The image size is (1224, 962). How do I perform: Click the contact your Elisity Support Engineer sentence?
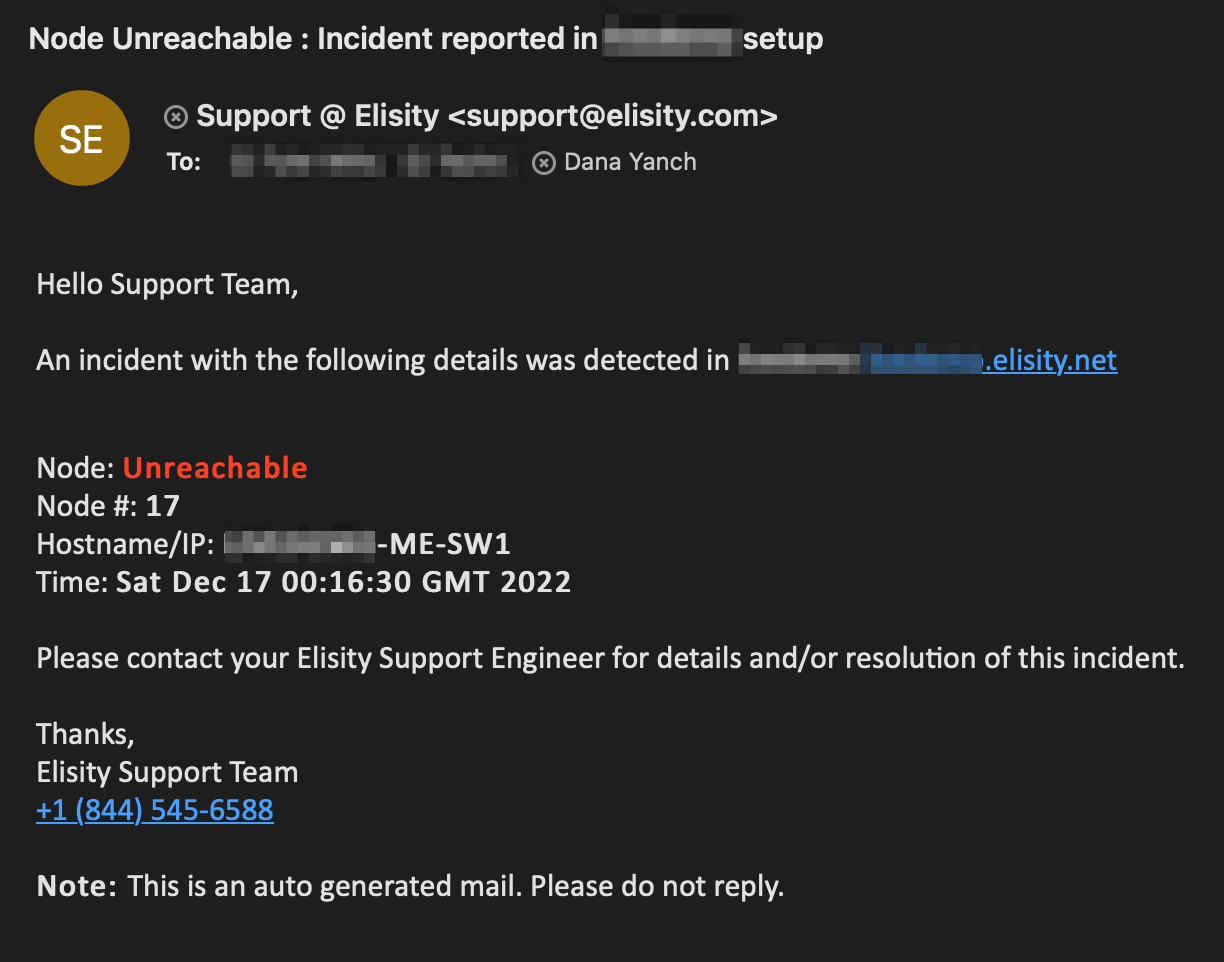tap(610, 658)
